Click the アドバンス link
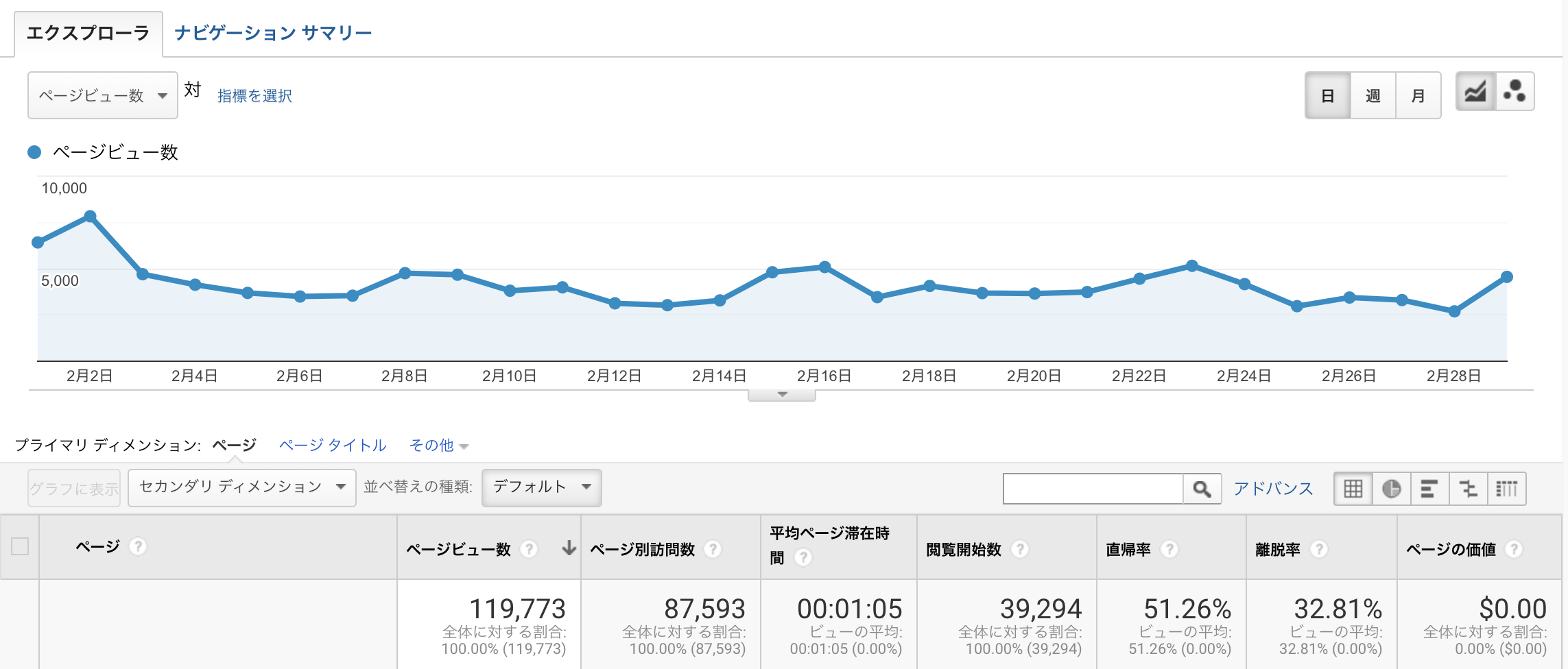 pos(1272,488)
